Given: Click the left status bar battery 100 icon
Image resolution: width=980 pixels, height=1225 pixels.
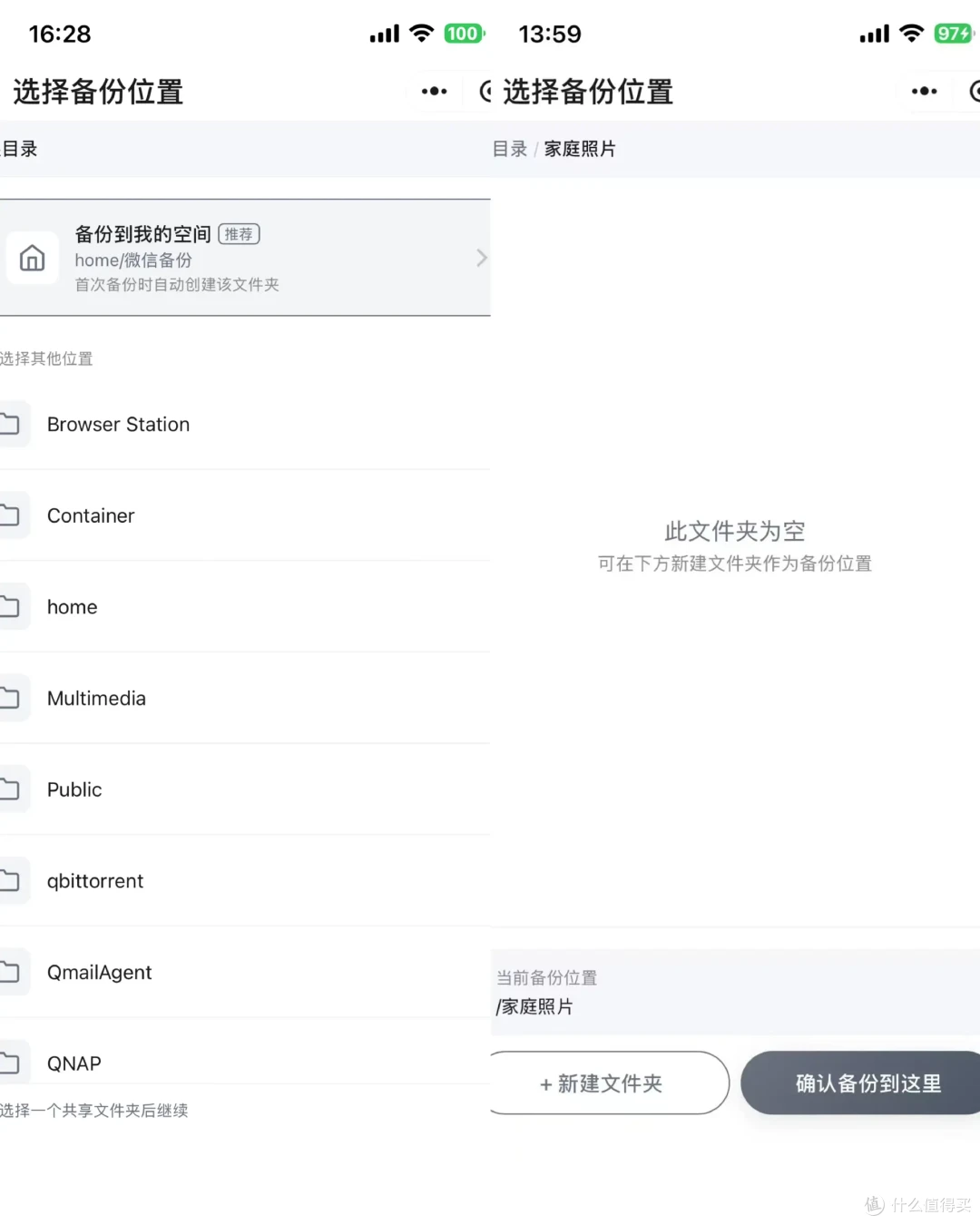Looking at the screenshot, I should coord(464,34).
